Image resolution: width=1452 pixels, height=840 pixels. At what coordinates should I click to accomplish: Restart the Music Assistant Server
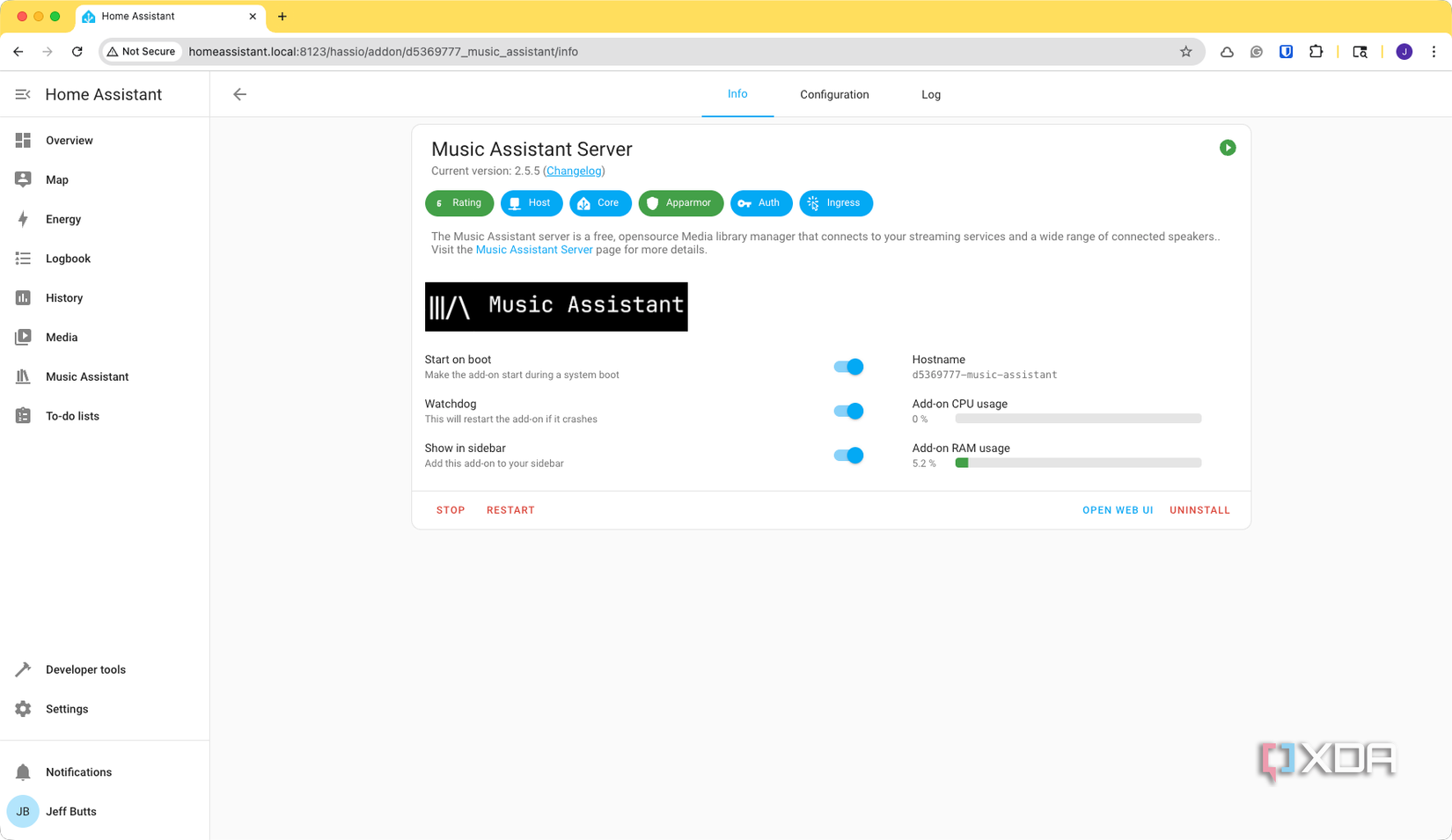pos(510,509)
